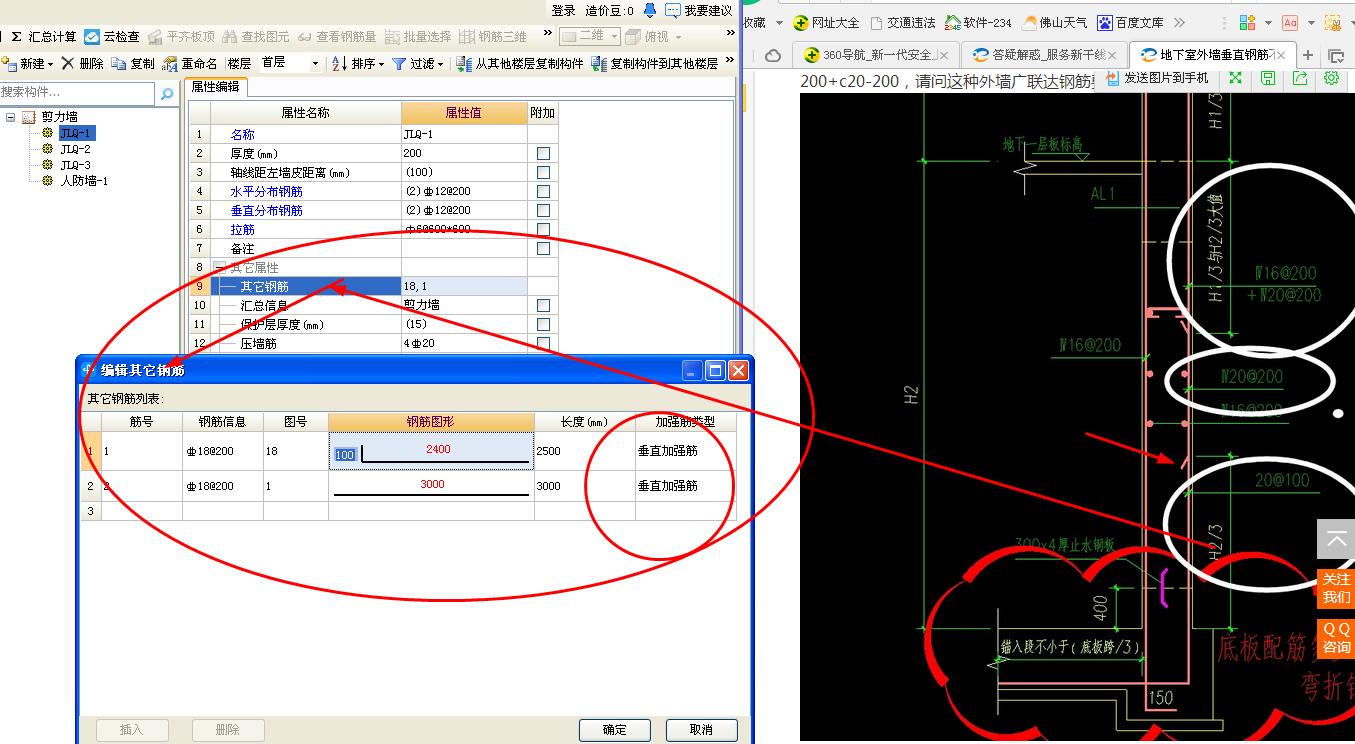Click 复制构件到其他楼层 toolbar item
This screenshot has height=744, width=1355.
655,63
